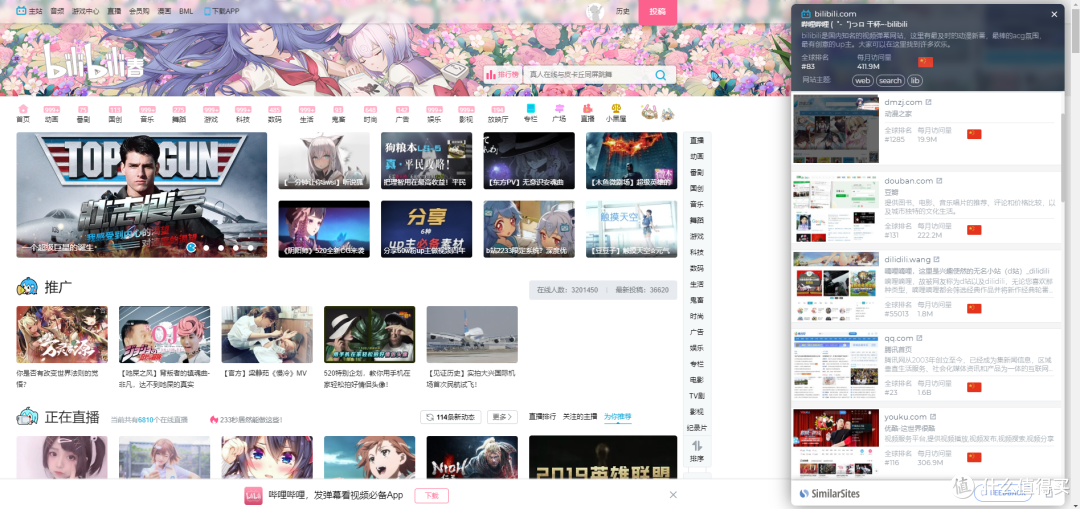Click the 'web' topic tag
Screen dimensions: 1080x509
[x=862, y=81]
